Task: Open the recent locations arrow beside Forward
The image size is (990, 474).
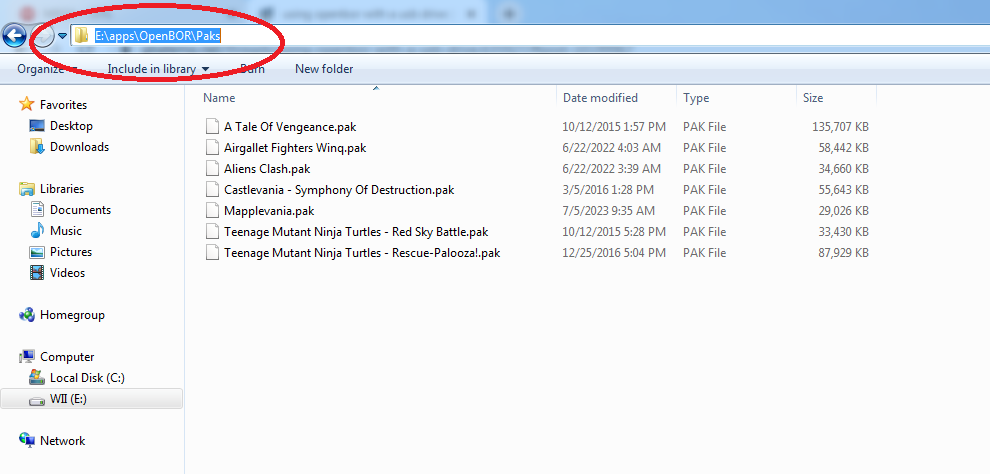Action: (62, 36)
